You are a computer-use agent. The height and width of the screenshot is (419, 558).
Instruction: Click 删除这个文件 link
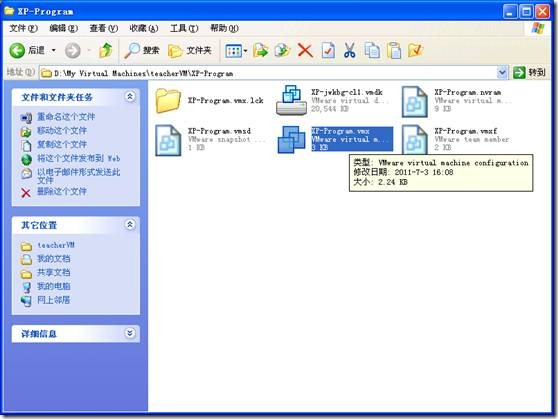pos(62,192)
